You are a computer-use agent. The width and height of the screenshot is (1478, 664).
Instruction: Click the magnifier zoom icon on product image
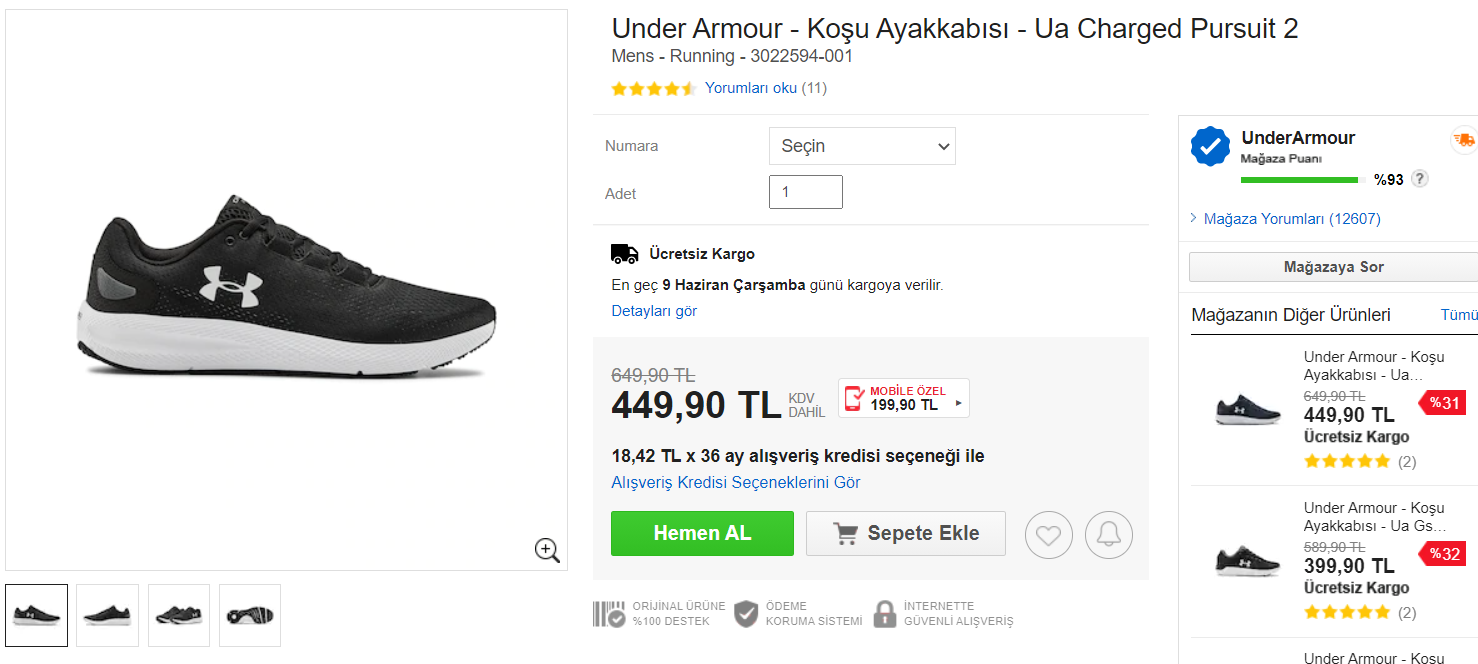click(547, 550)
